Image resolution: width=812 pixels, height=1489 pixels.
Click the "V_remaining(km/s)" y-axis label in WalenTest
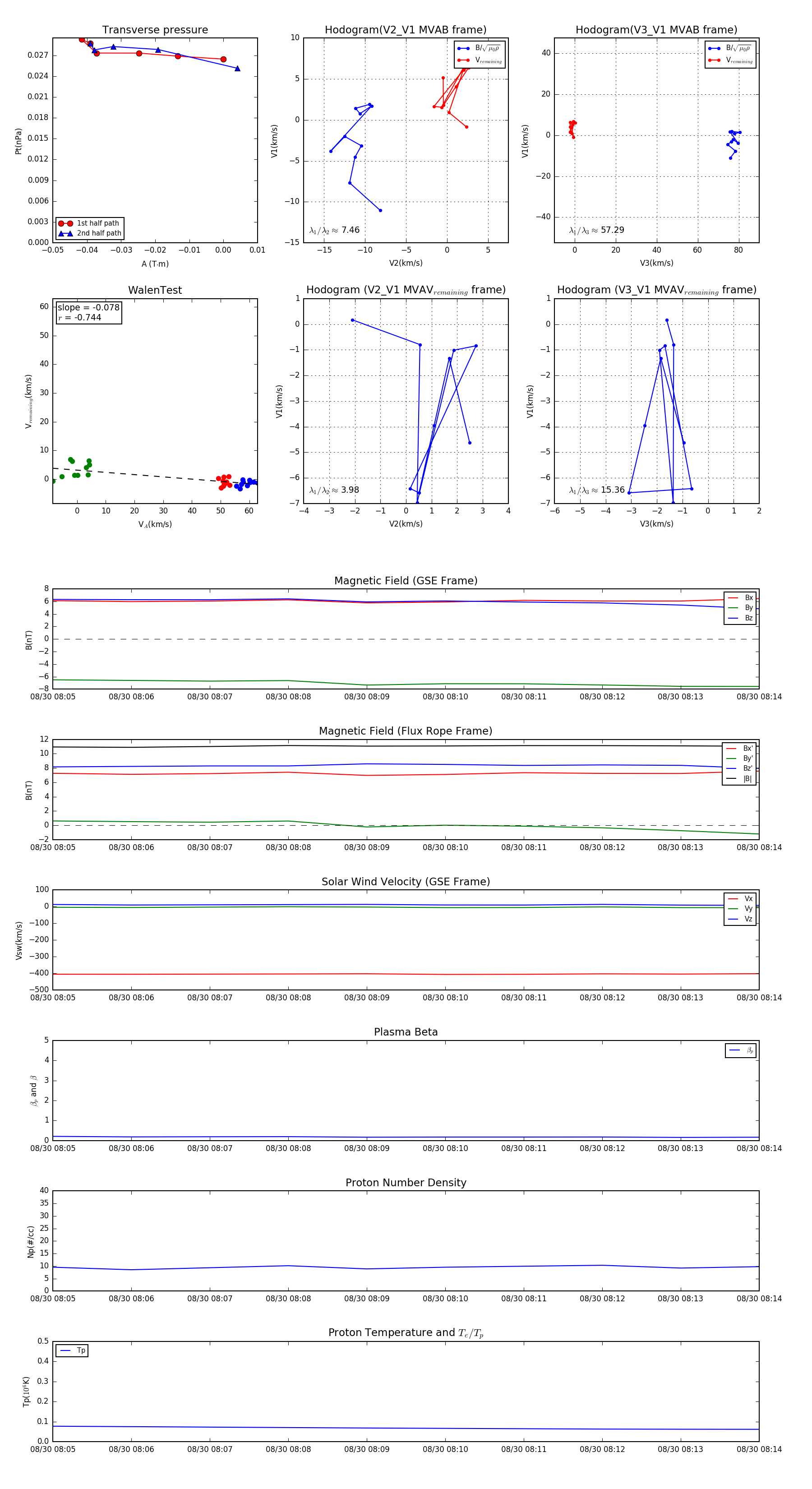click(28, 401)
